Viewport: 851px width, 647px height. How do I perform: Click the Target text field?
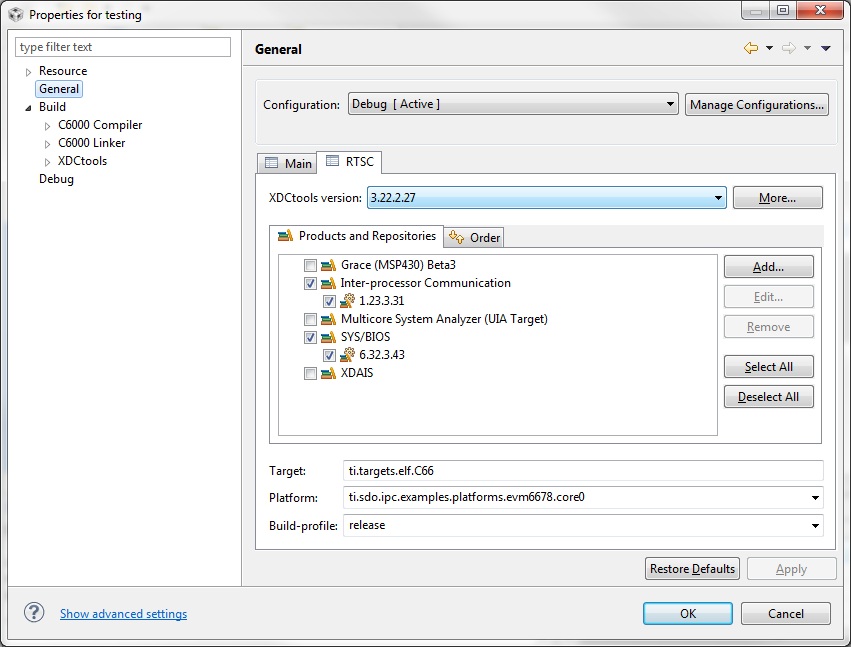[583, 471]
